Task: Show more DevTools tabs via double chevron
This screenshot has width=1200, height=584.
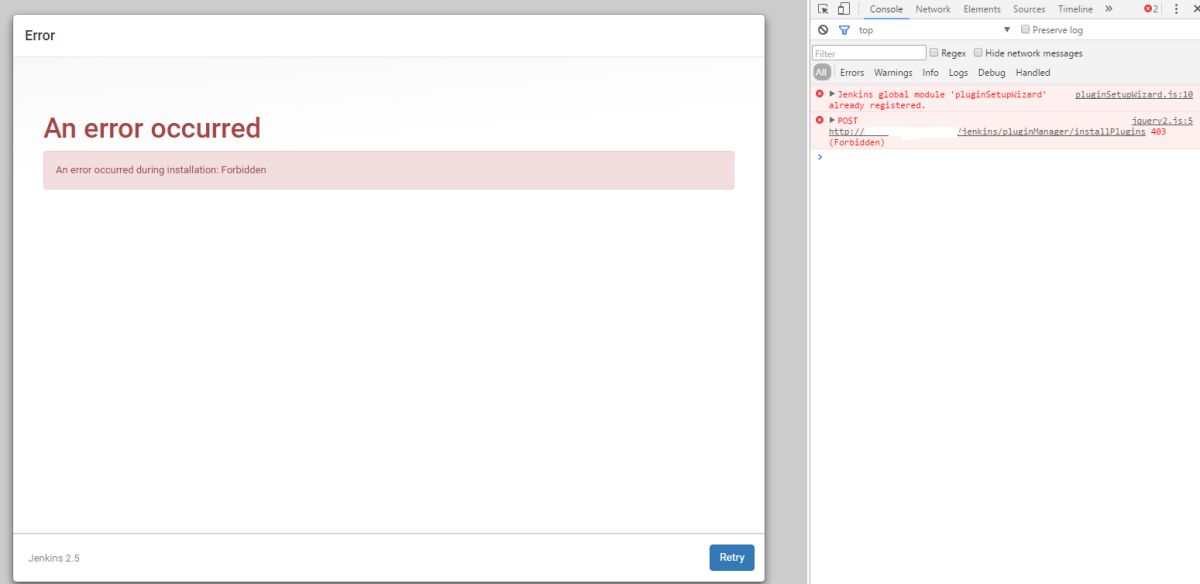Action: 1108,9
